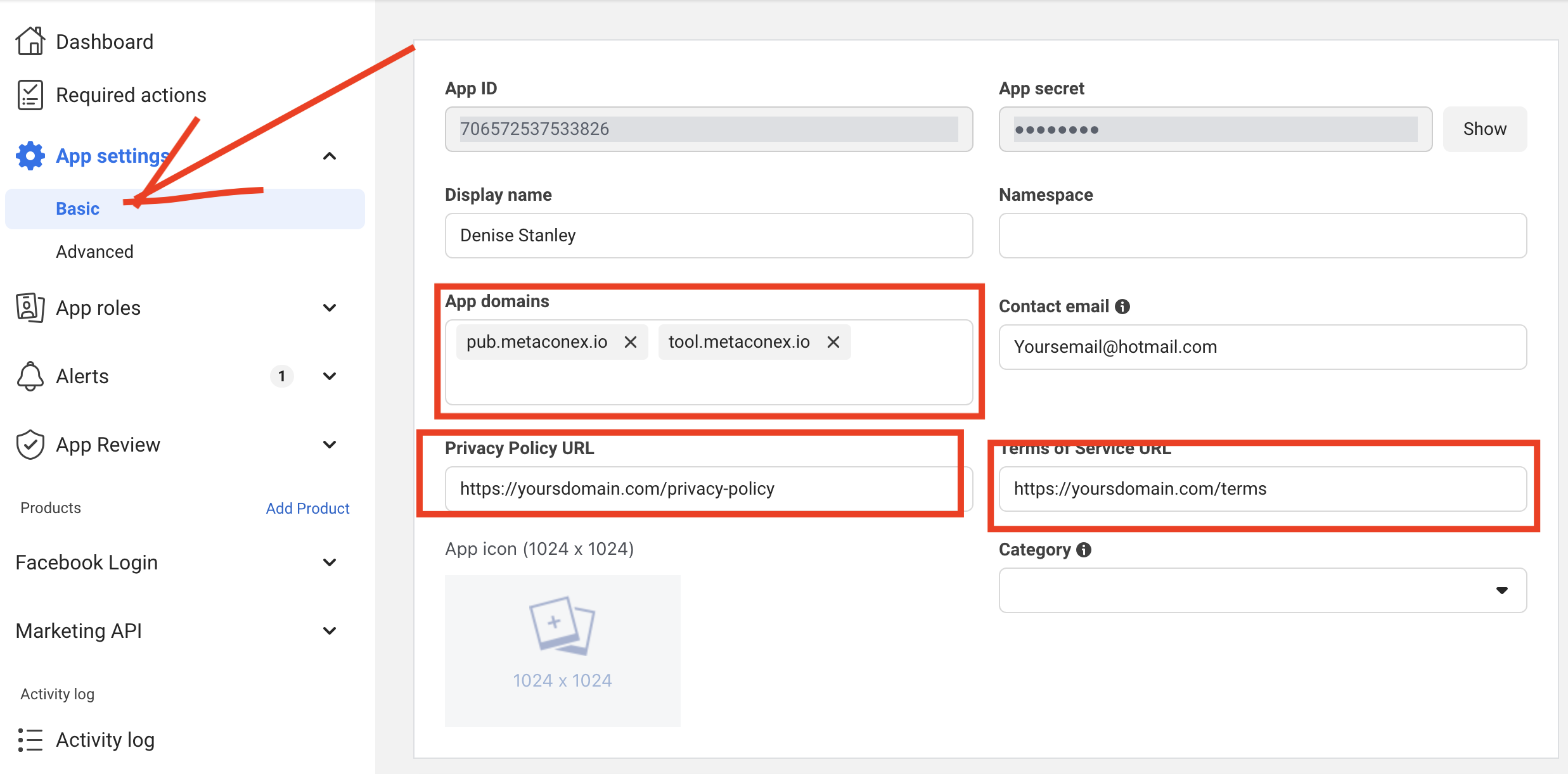The image size is (1568, 774).
Task: Click the Dashboard house icon
Action: 30,41
